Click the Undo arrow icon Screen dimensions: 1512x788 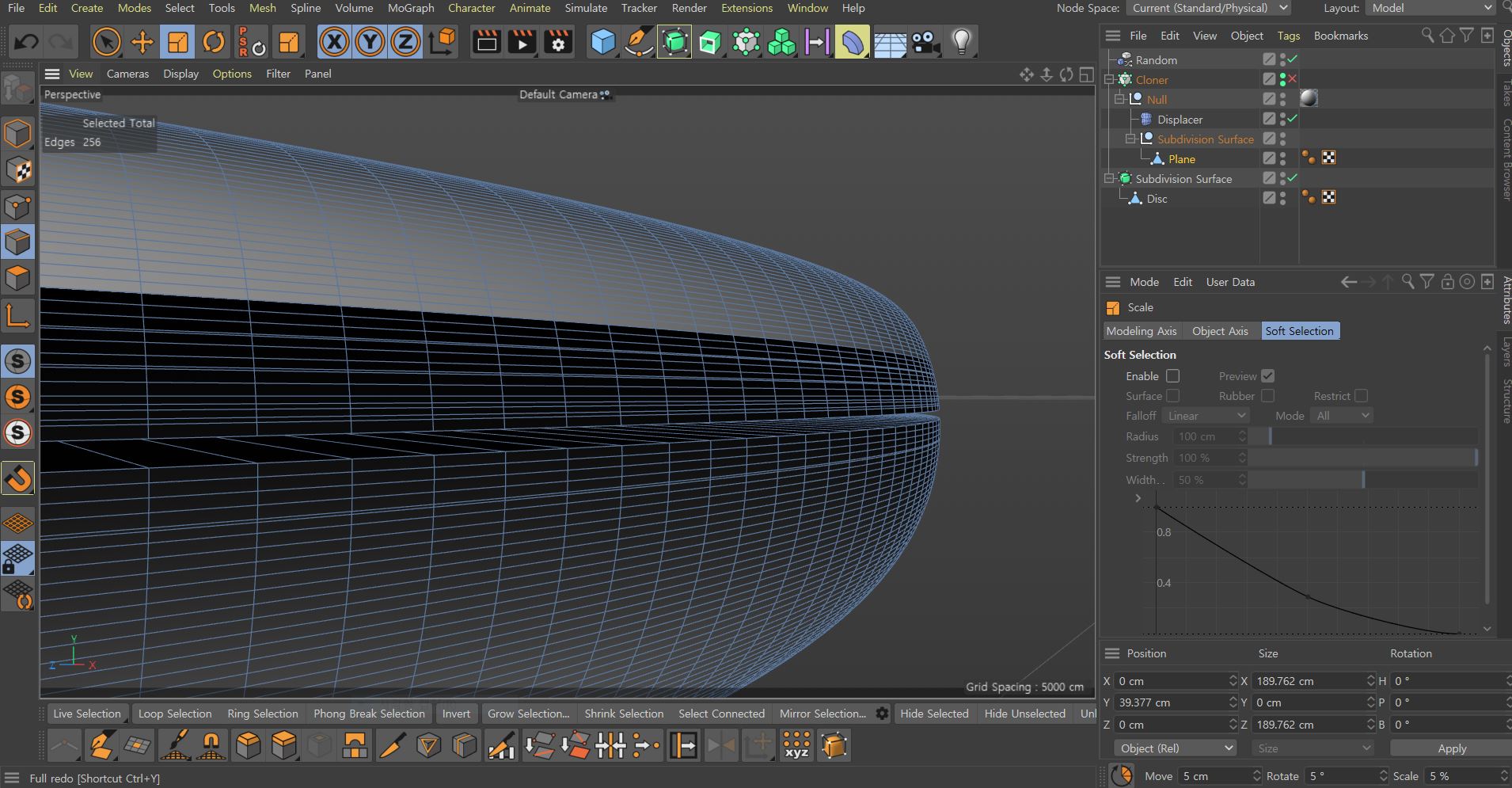(26, 42)
